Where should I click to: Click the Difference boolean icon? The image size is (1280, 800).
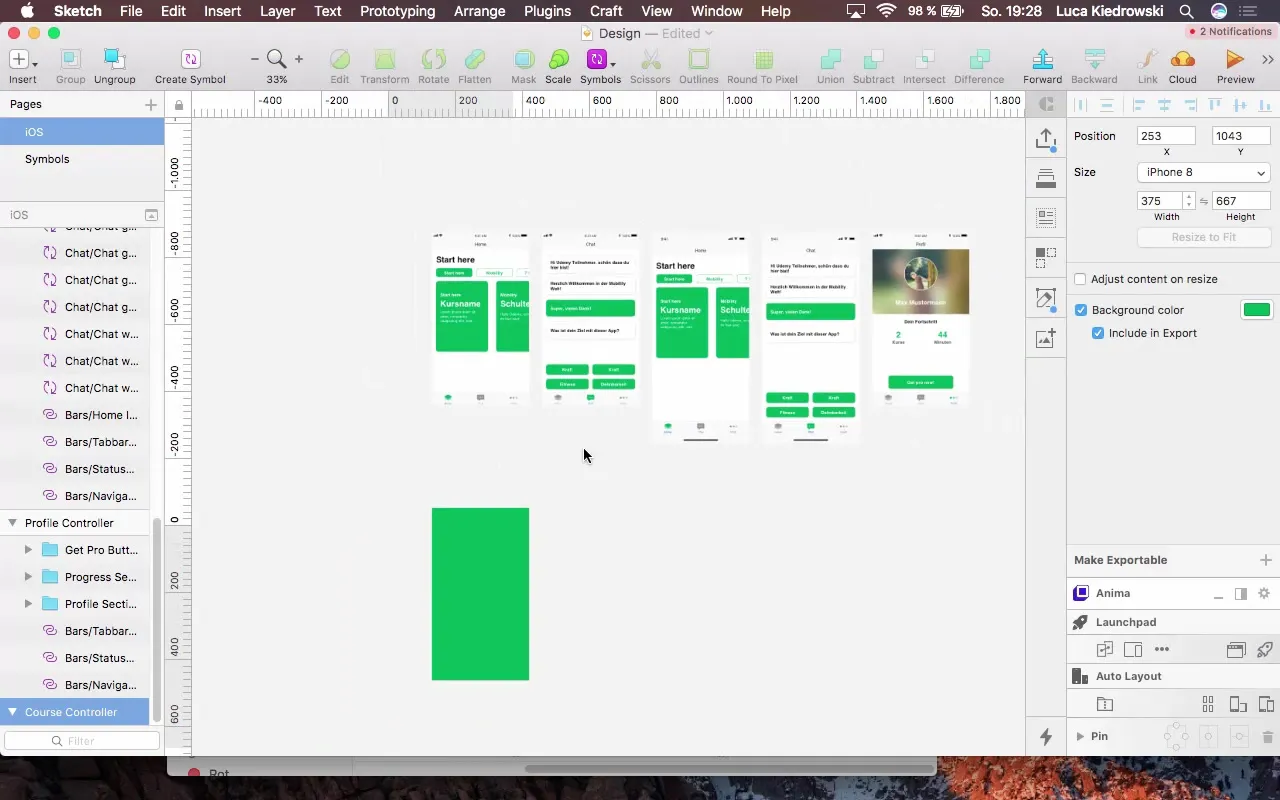pos(979,59)
